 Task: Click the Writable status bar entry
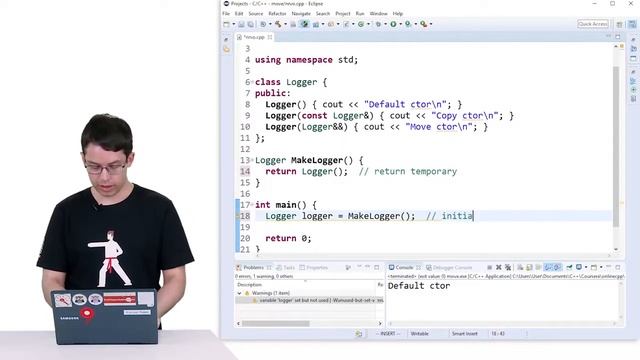tap(420, 333)
